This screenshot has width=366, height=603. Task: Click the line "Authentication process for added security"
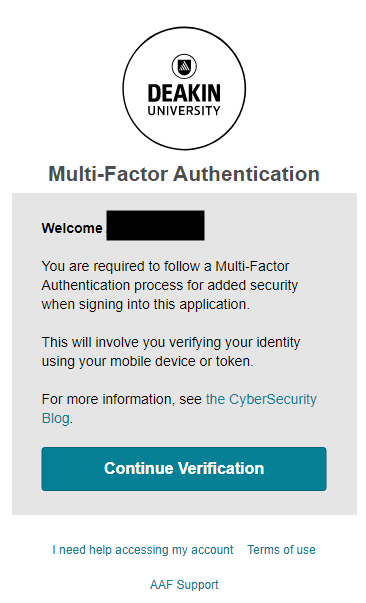[170, 285]
